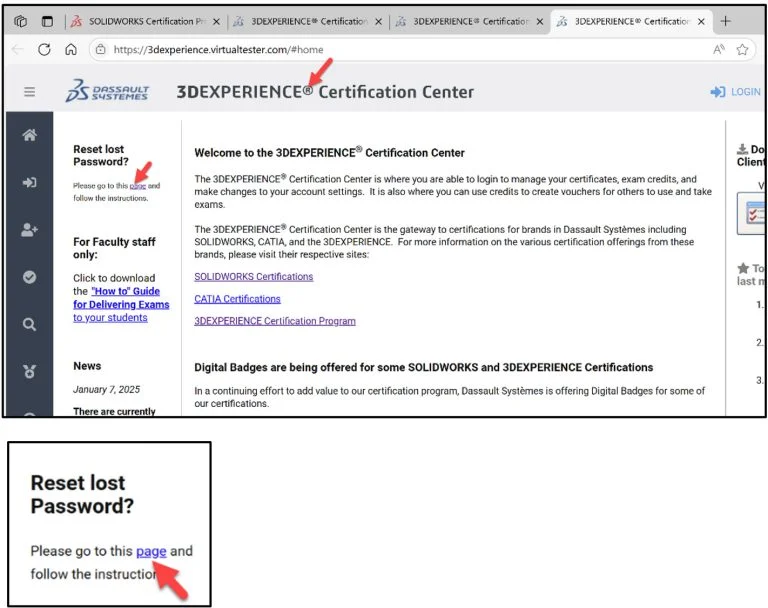Favorite this page with the star icon

pyautogui.click(x=743, y=49)
